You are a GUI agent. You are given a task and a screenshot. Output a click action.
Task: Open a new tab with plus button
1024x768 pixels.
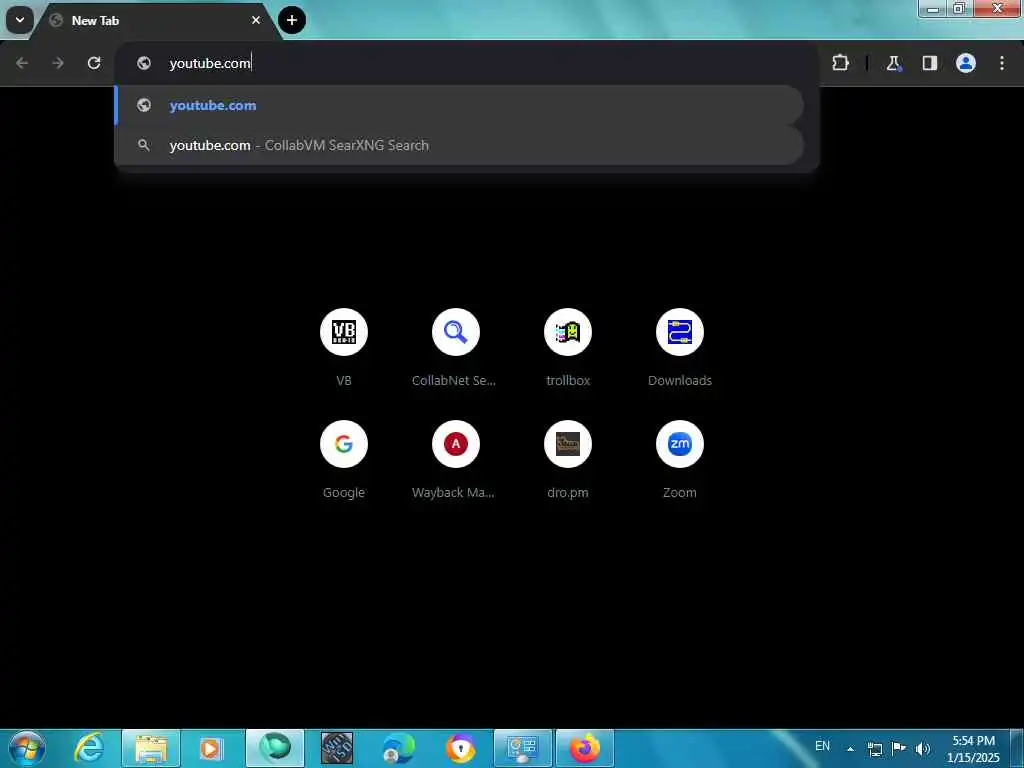[292, 20]
